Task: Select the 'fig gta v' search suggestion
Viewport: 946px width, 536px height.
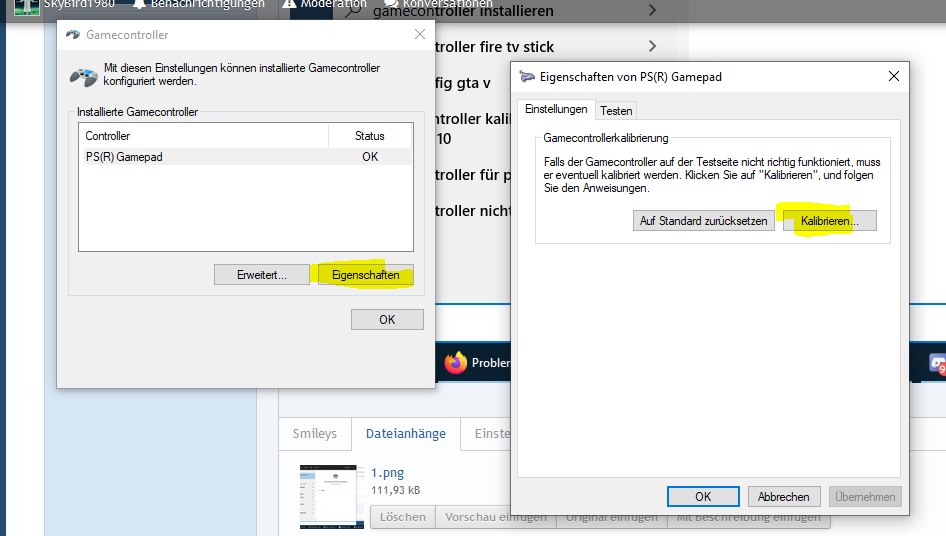Action: pyautogui.click(x=463, y=83)
